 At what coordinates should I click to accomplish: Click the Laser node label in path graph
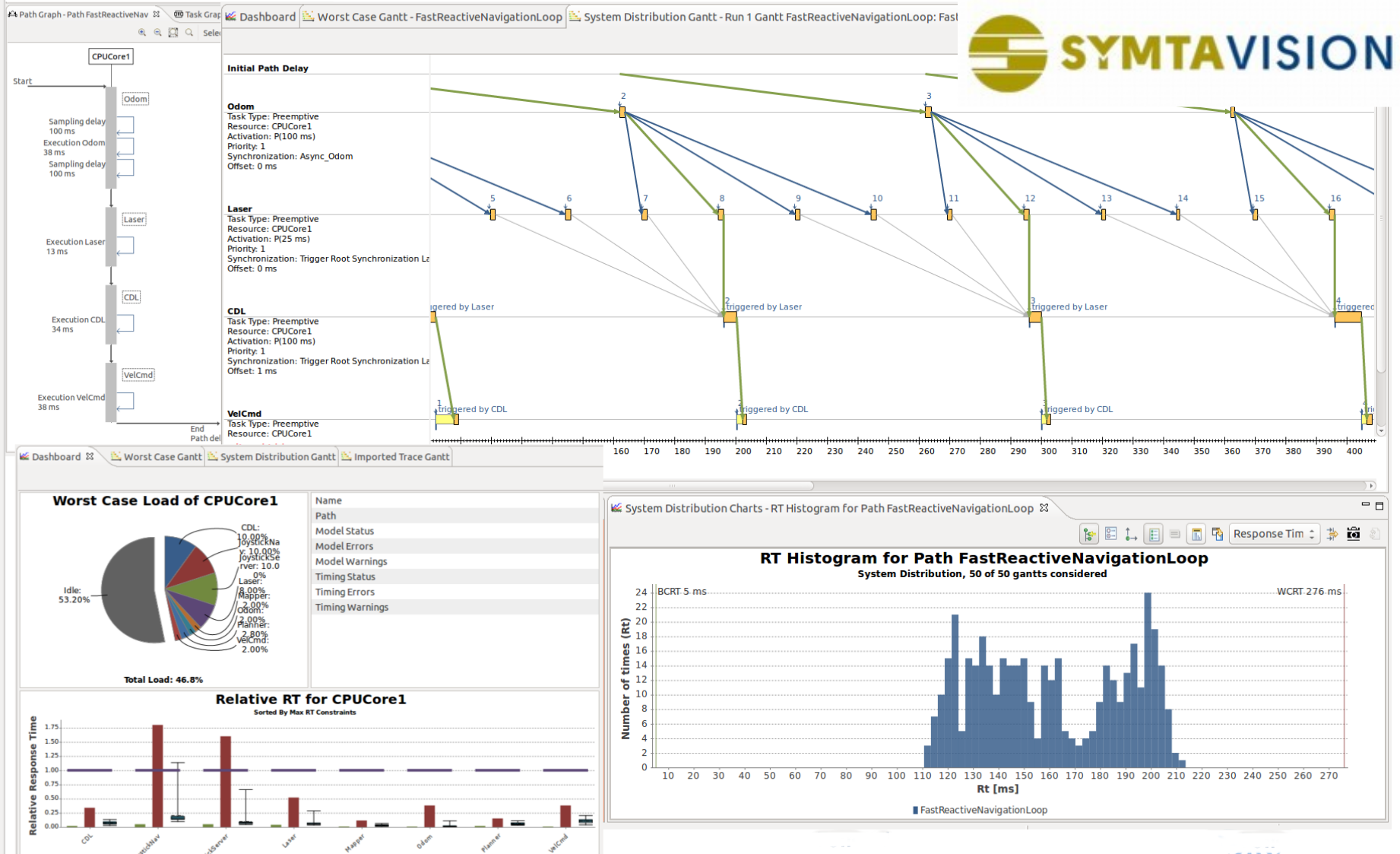point(134,220)
